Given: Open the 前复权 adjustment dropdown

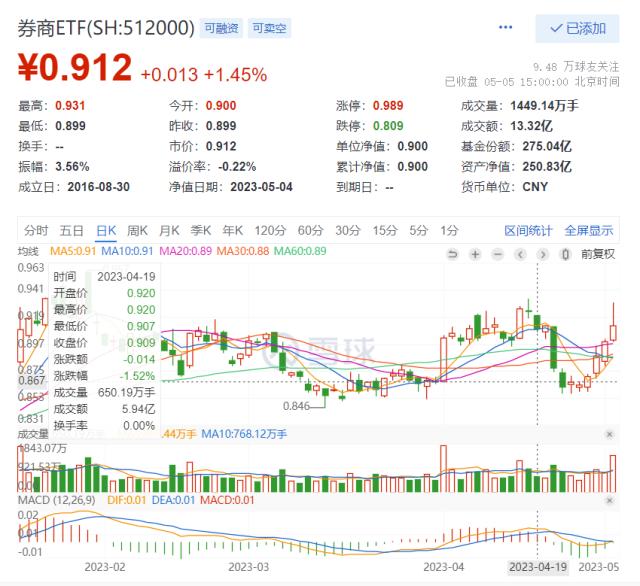Looking at the screenshot, I should pos(598,255).
